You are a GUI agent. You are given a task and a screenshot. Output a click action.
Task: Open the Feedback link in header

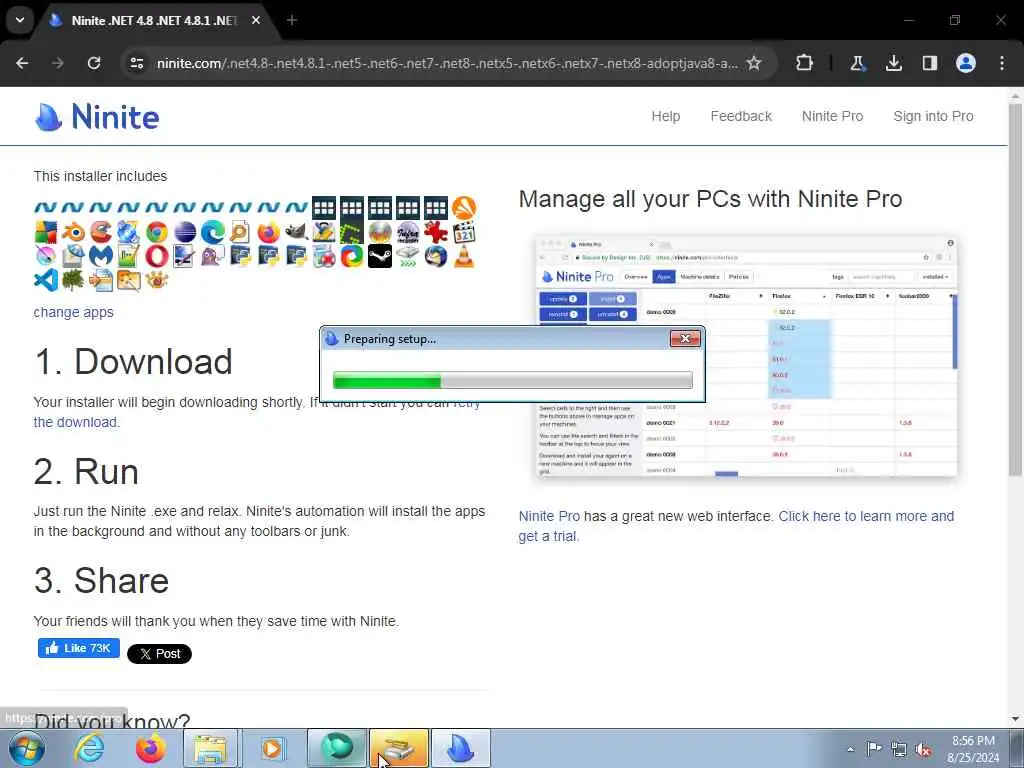(x=741, y=116)
